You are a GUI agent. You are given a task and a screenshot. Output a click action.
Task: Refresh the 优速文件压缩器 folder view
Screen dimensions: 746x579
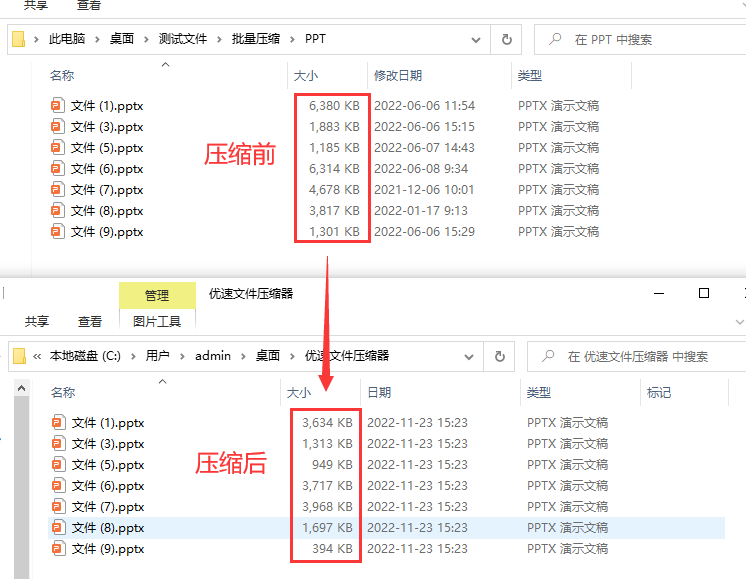coord(500,356)
